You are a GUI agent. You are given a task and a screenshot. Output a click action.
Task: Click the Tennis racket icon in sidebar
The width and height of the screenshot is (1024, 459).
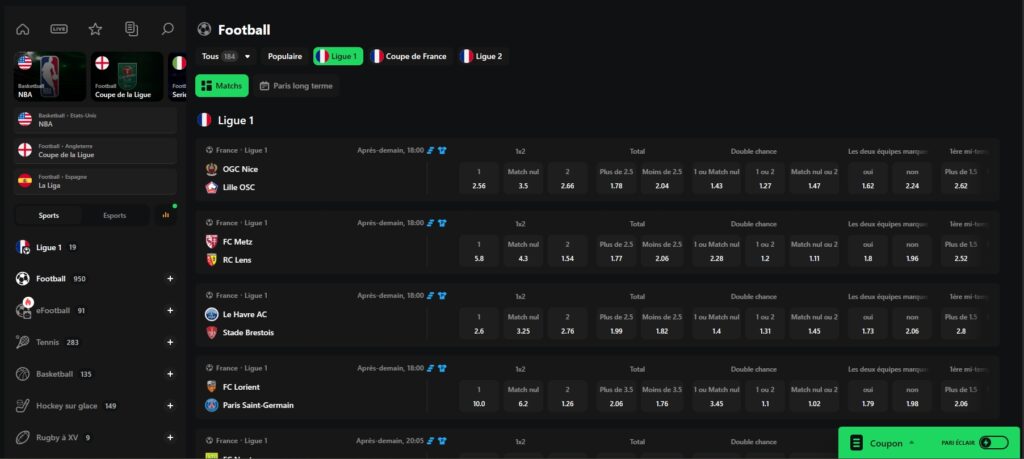23,342
